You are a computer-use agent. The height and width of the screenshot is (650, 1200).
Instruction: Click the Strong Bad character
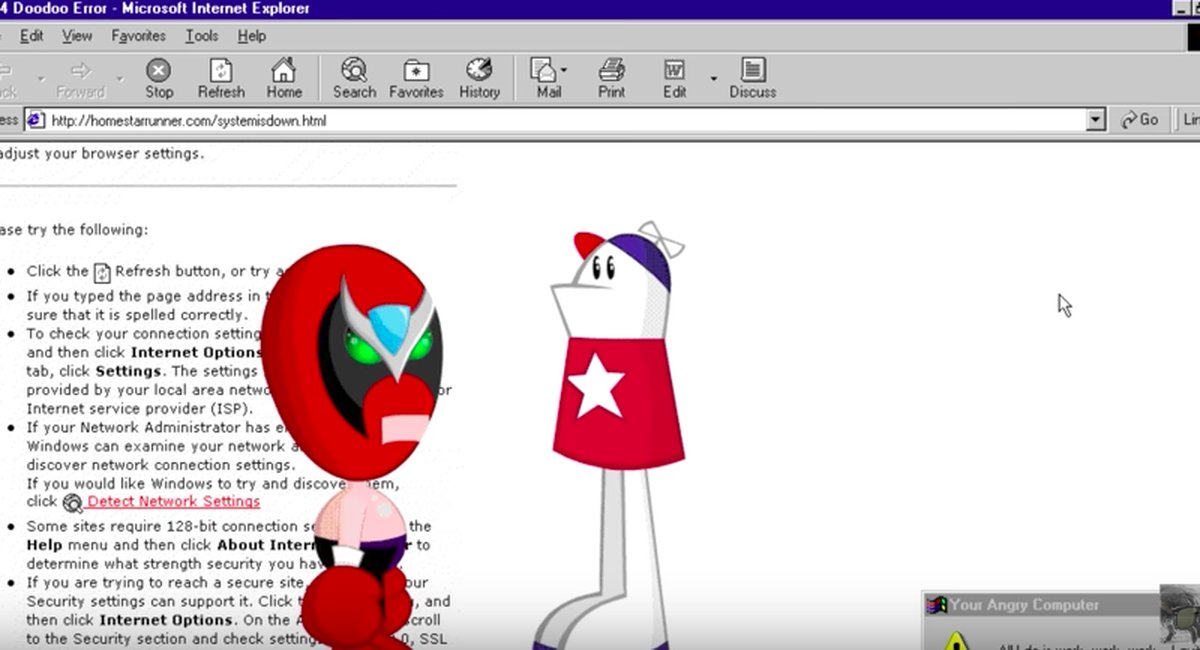pos(350,445)
